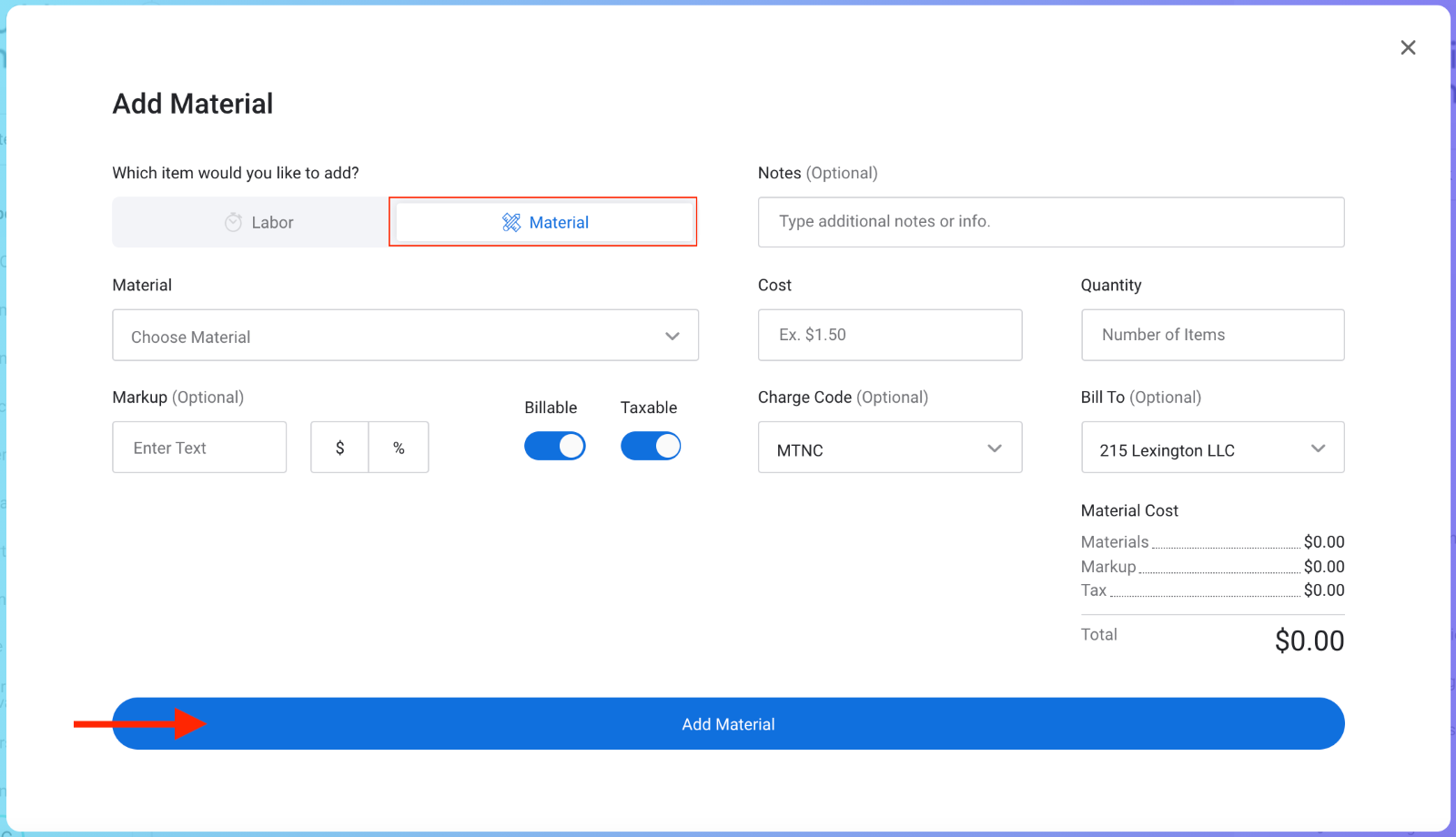Focus the Markup Enter Text field

199,448
